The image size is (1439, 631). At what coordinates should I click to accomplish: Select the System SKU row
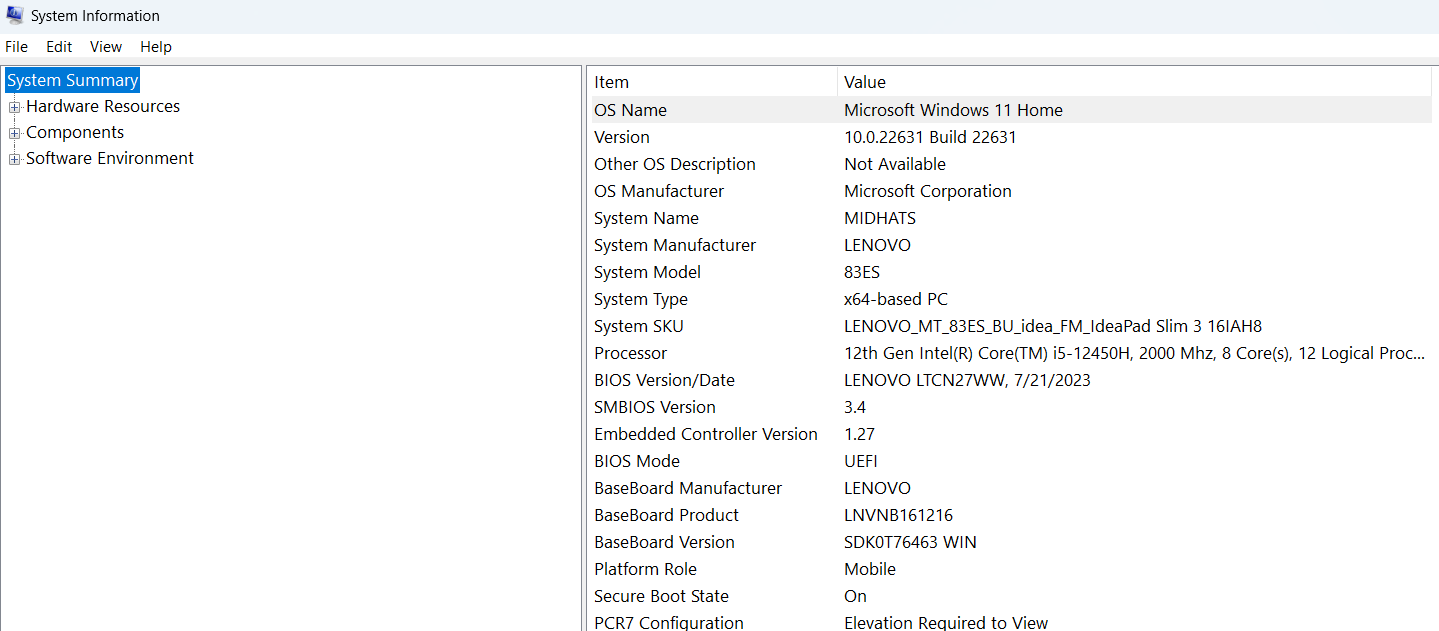(1010, 326)
